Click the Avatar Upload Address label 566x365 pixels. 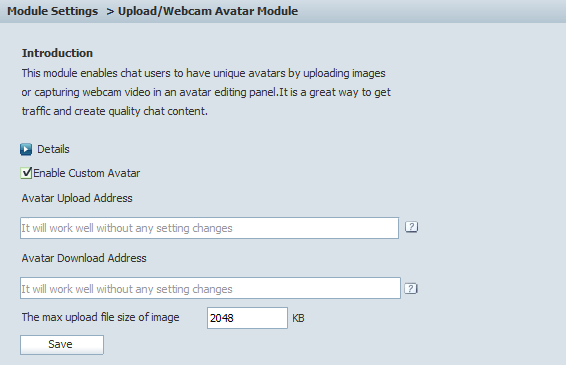point(77,198)
